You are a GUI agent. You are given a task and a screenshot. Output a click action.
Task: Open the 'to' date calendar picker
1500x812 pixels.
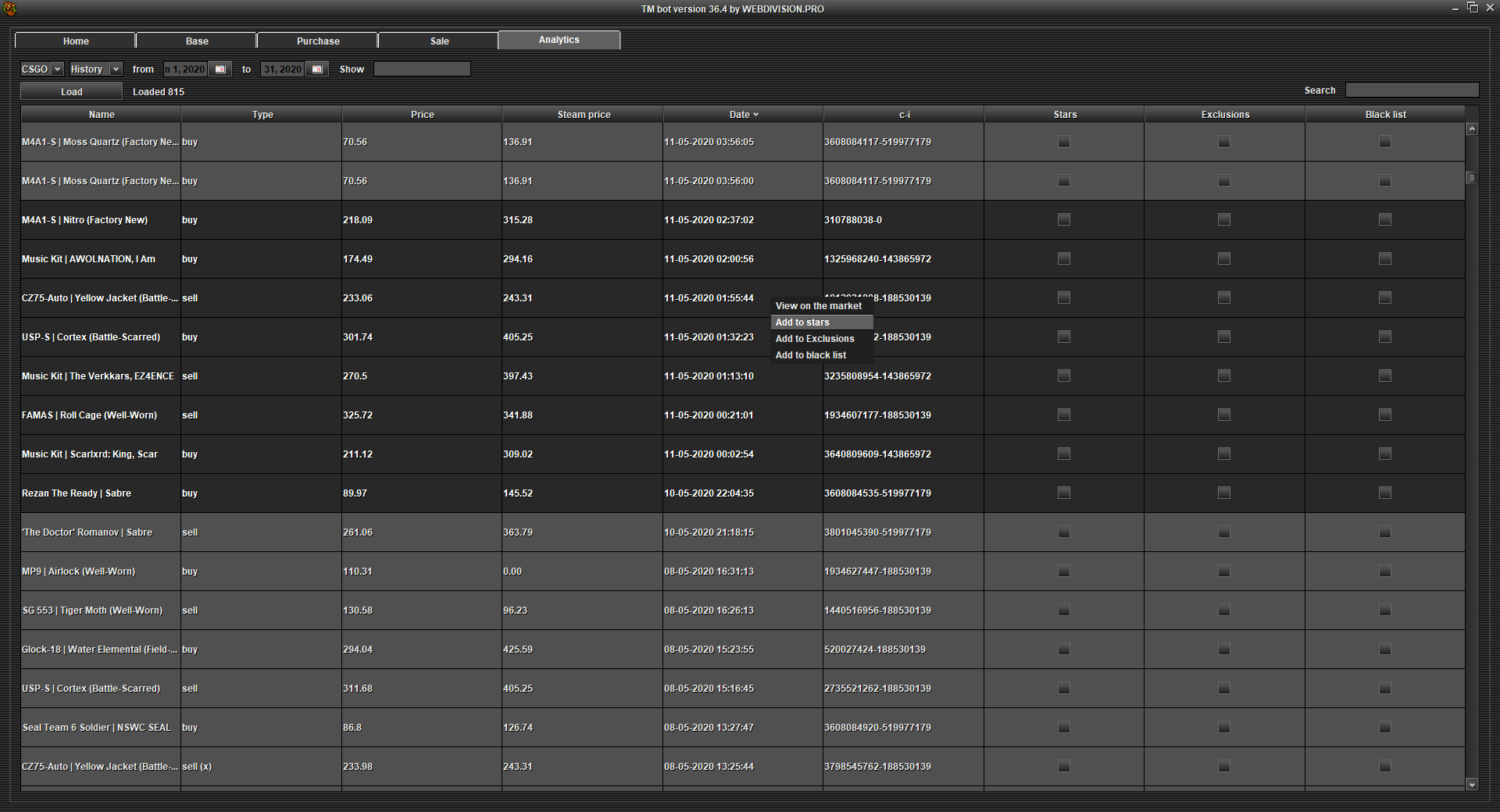click(x=316, y=69)
